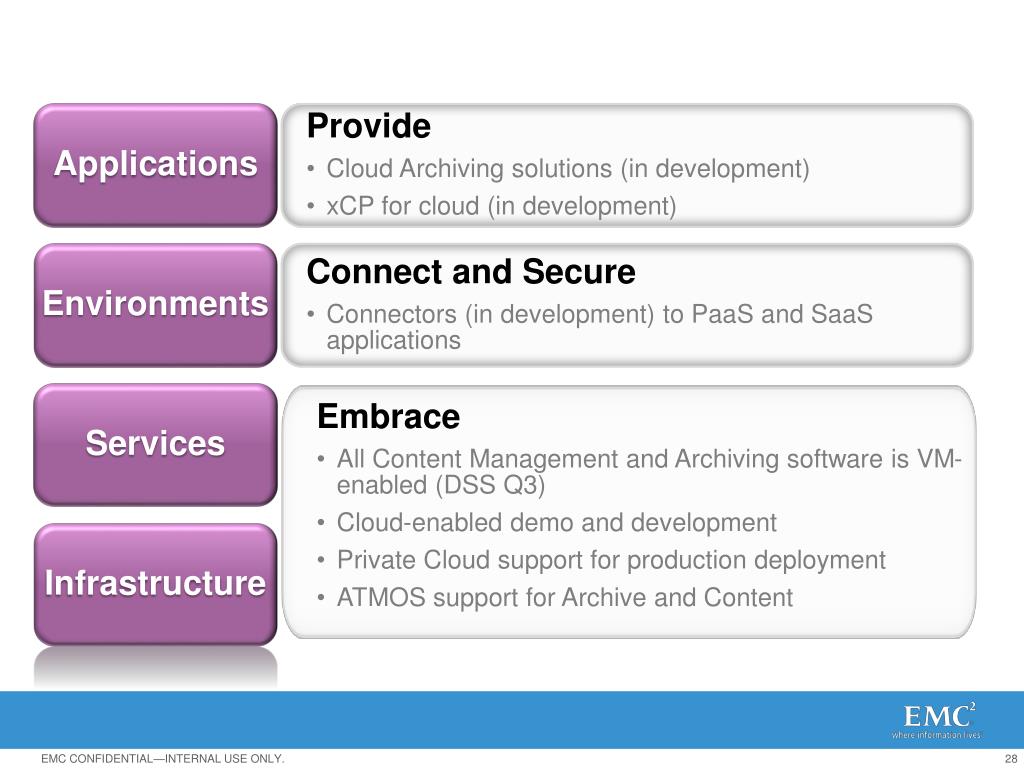
Task: Click Cloud-enabled demo and development bullet
Action: pos(556,522)
